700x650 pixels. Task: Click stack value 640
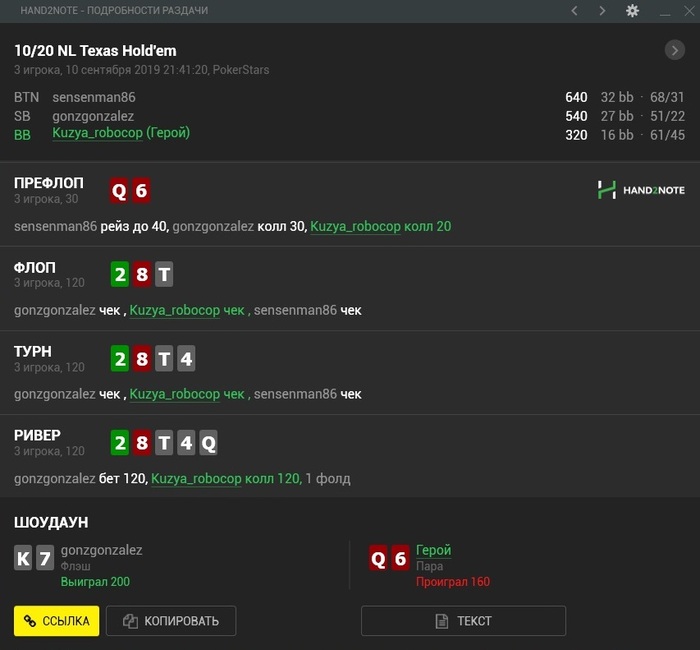point(576,97)
